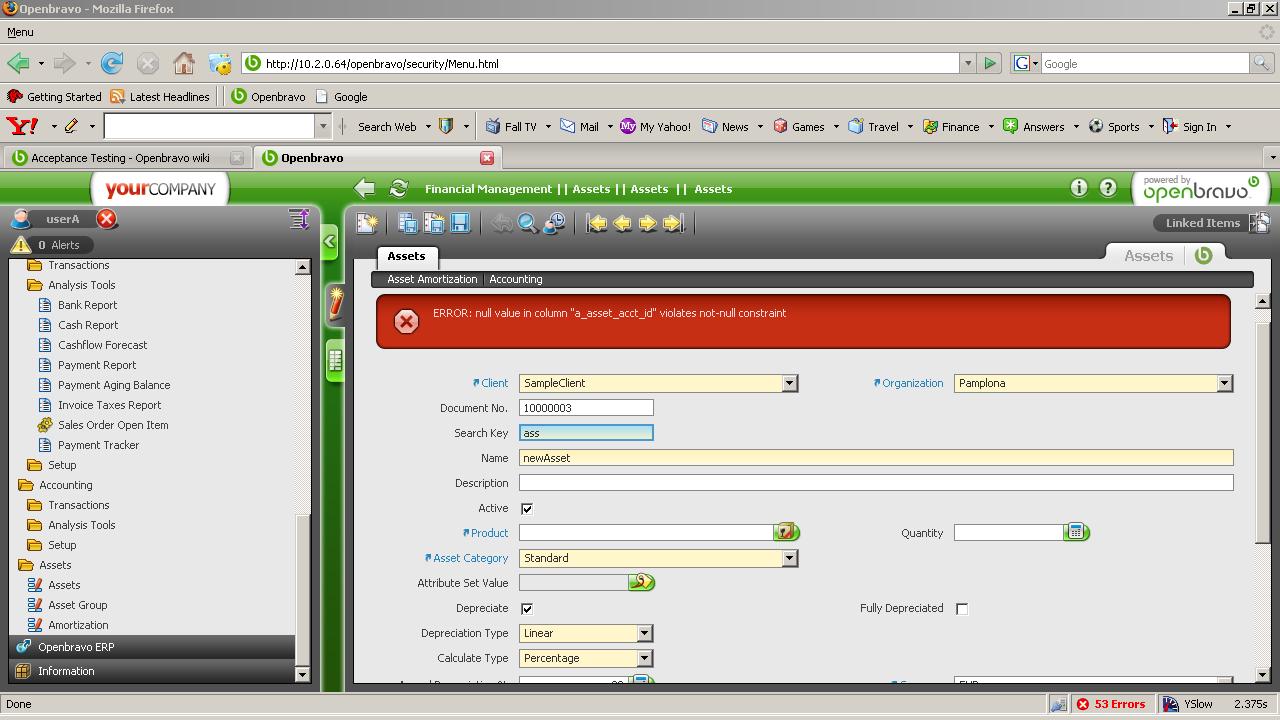
Task: Click the Product field label link
Action: (489, 533)
